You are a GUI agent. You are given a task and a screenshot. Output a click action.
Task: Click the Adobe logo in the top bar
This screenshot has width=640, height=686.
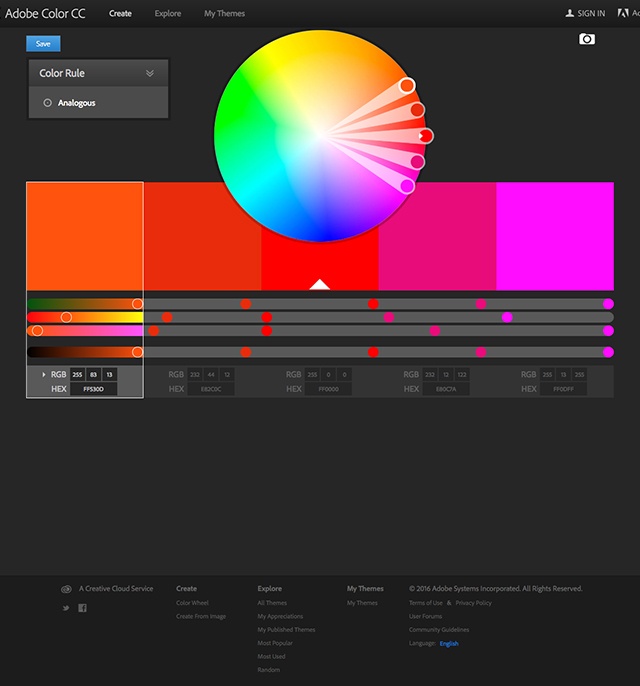(623, 13)
